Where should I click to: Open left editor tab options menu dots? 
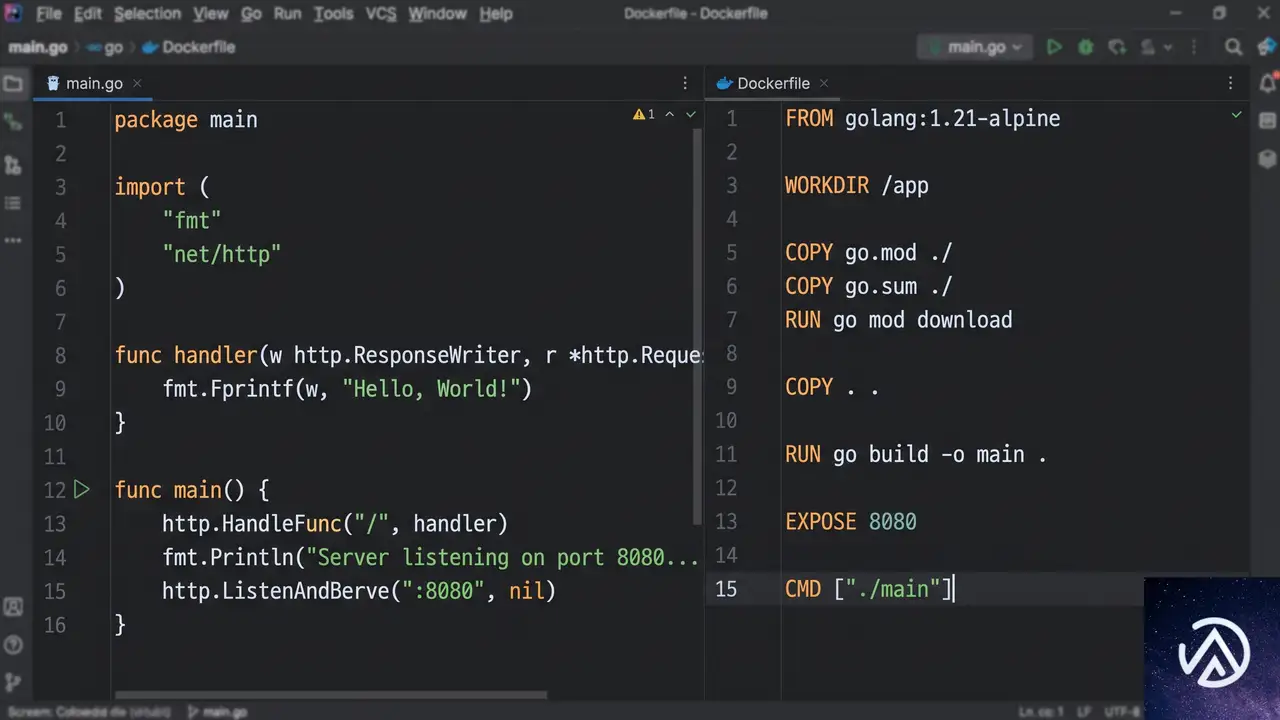[x=685, y=83]
